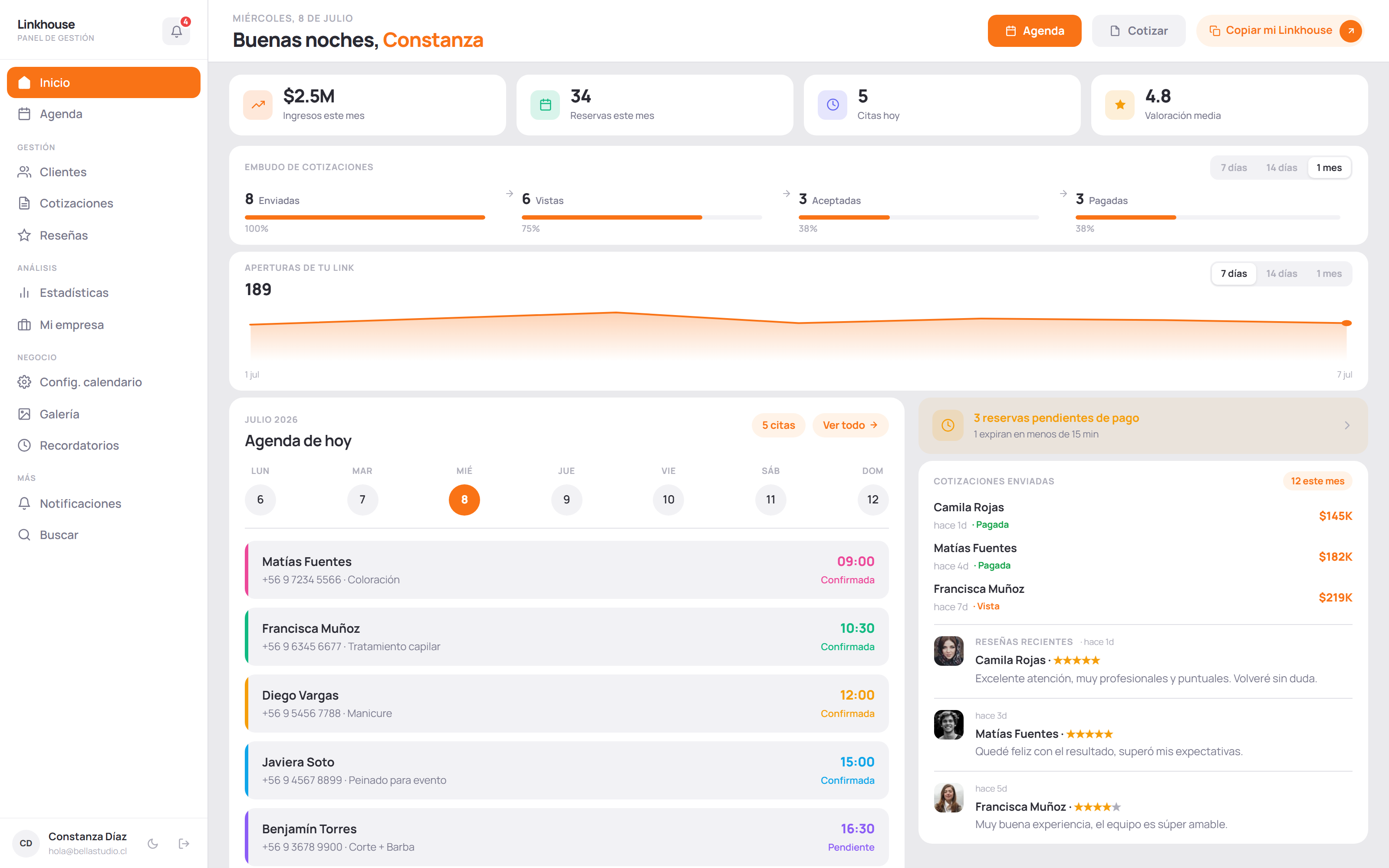Open Diego Vargas Manicure appointment
This screenshot has height=868, width=1389.
[x=566, y=704]
